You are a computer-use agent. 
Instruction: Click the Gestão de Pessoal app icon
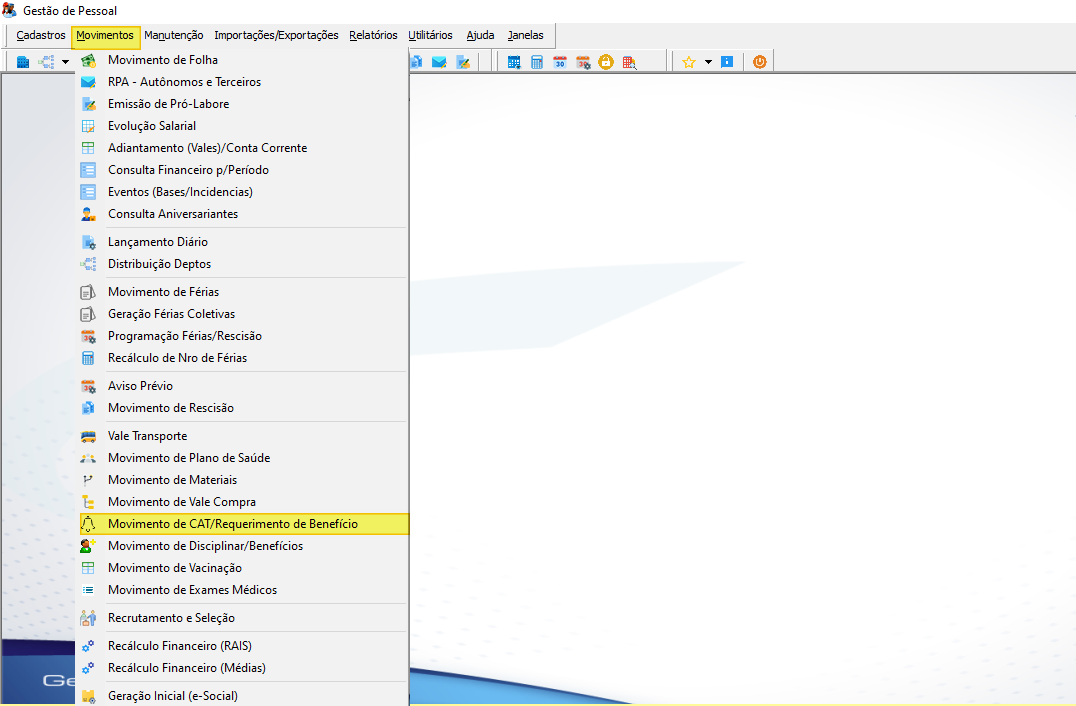click(9, 10)
